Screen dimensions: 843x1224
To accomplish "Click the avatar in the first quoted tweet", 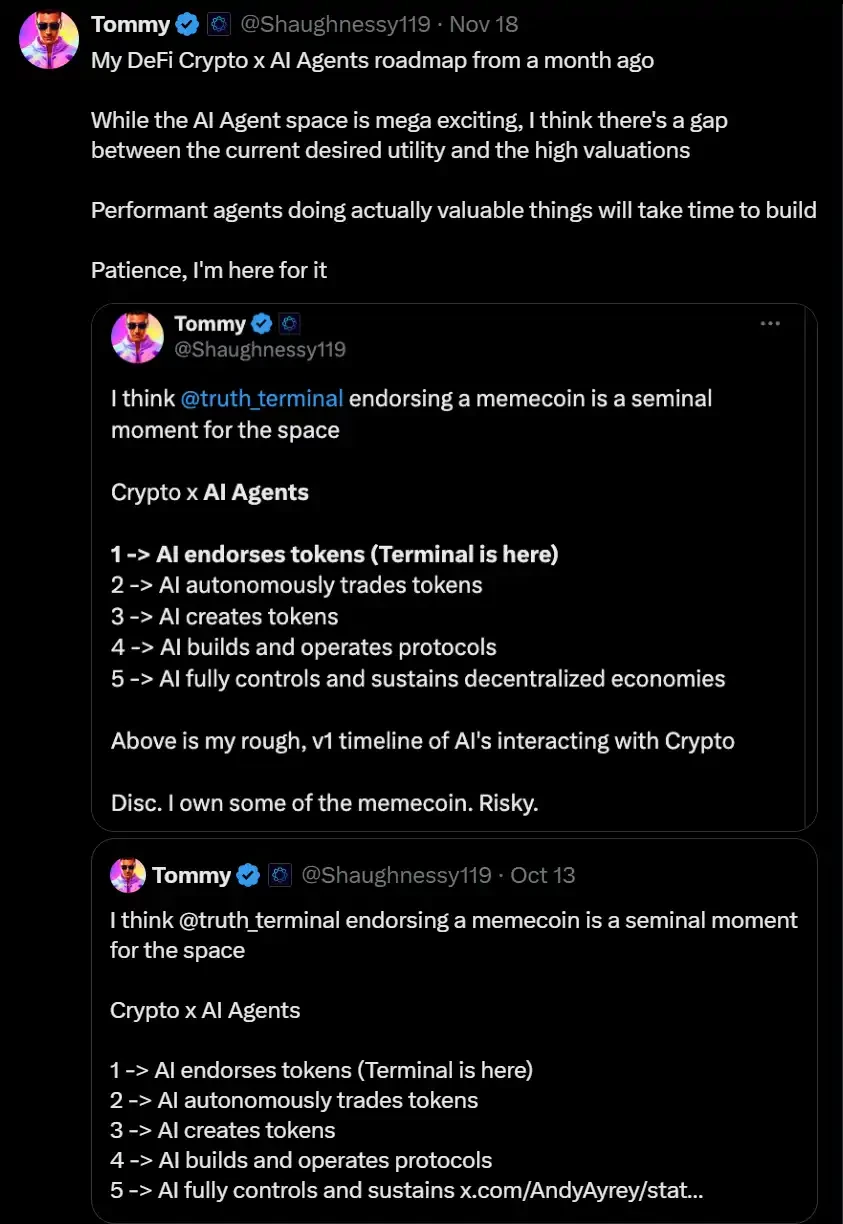I will (137, 337).
